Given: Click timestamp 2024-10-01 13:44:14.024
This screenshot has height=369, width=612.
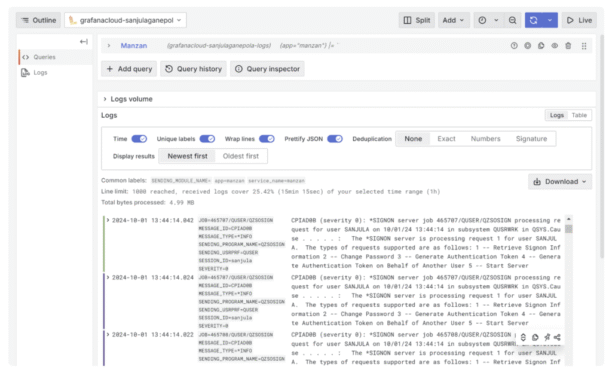Looking at the screenshot, I should click(153, 277).
